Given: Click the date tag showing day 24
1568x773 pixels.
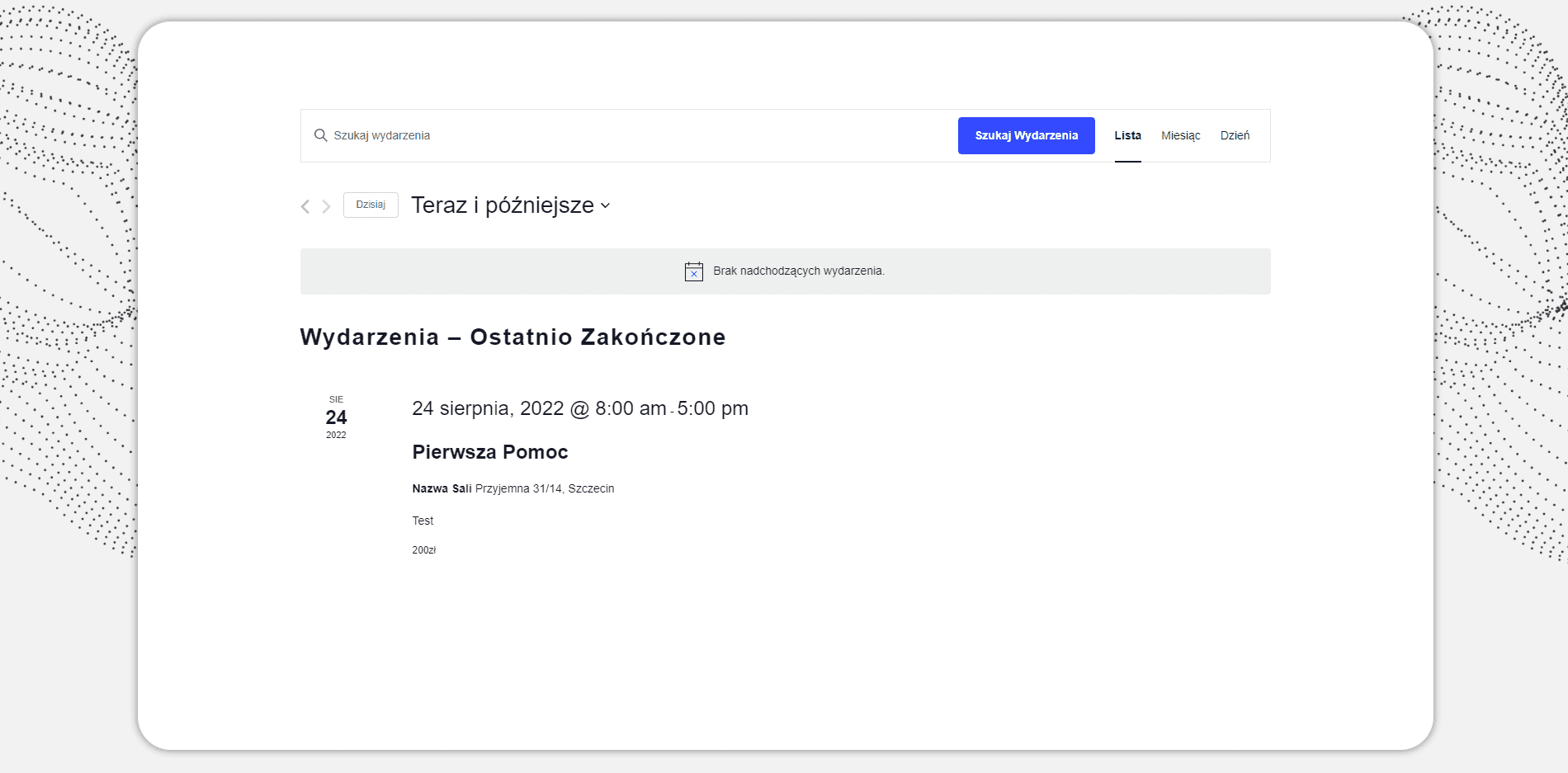Looking at the screenshot, I should click(336, 417).
